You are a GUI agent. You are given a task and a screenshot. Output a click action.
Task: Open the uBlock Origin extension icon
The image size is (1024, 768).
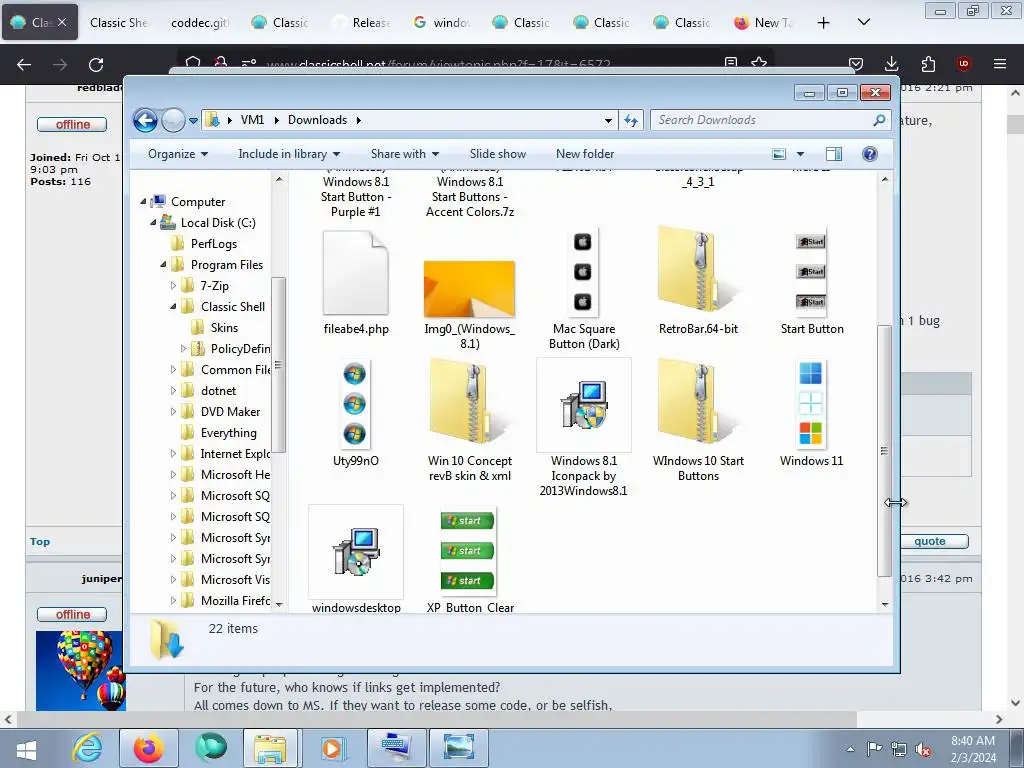[x=963, y=64]
